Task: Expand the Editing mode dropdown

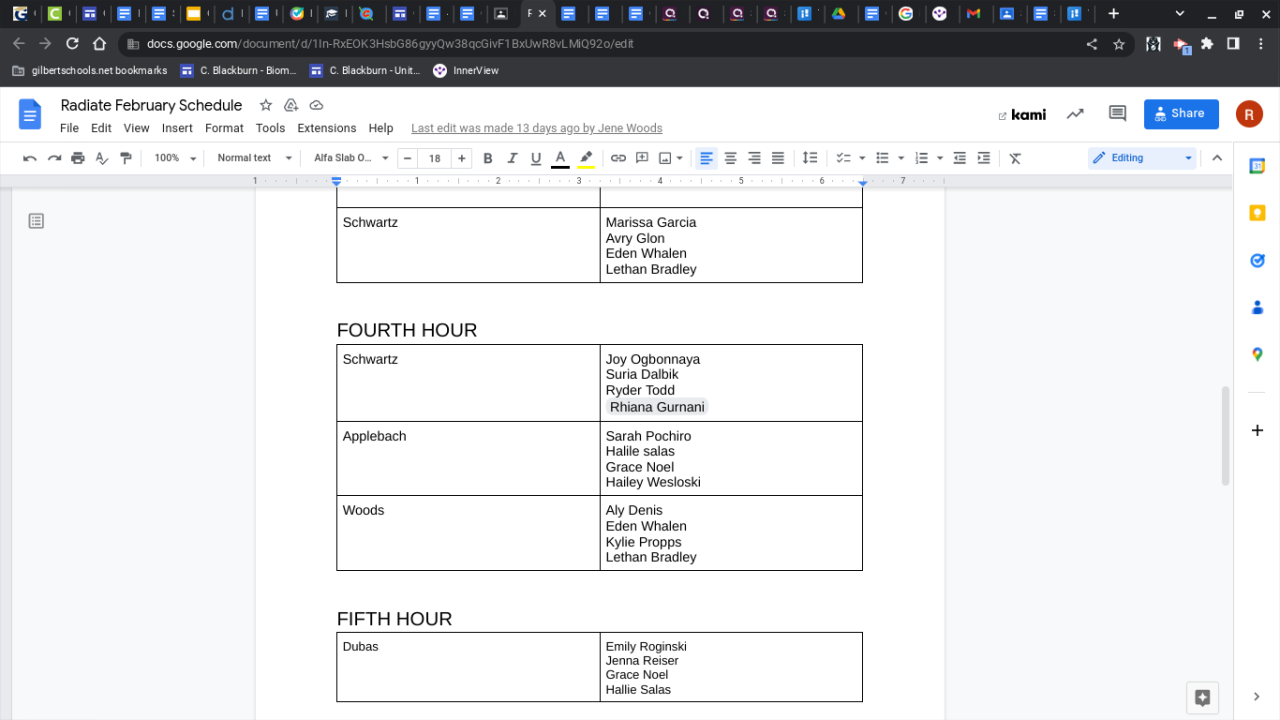Action: (1142, 158)
